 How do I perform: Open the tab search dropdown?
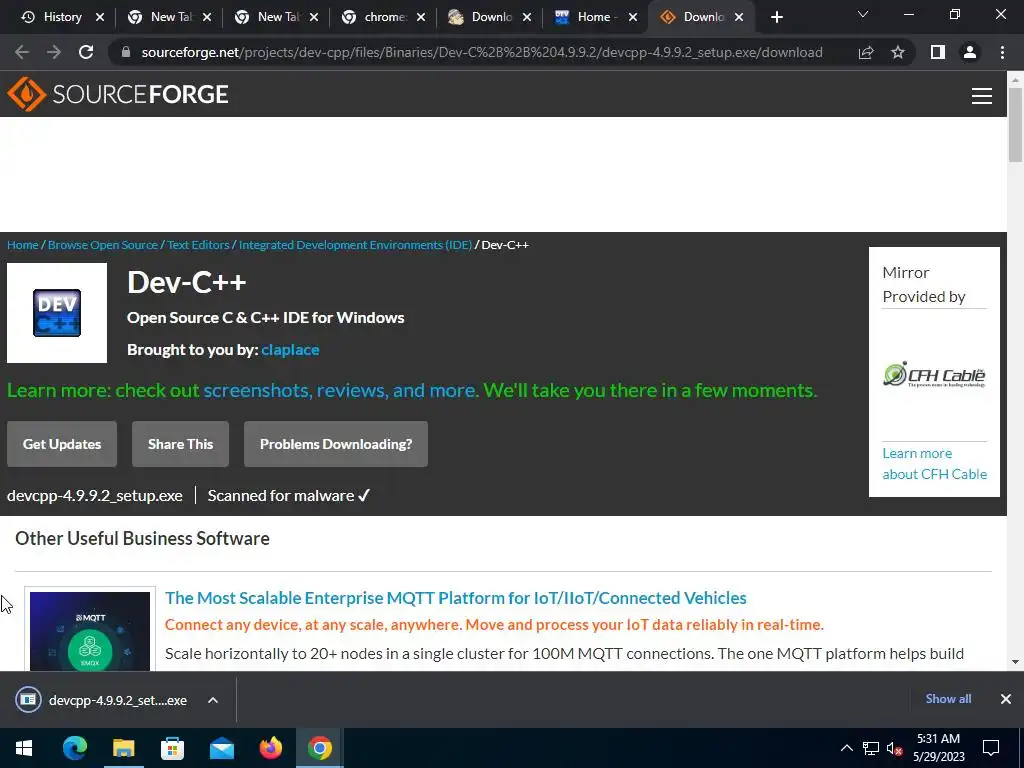(863, 14)
